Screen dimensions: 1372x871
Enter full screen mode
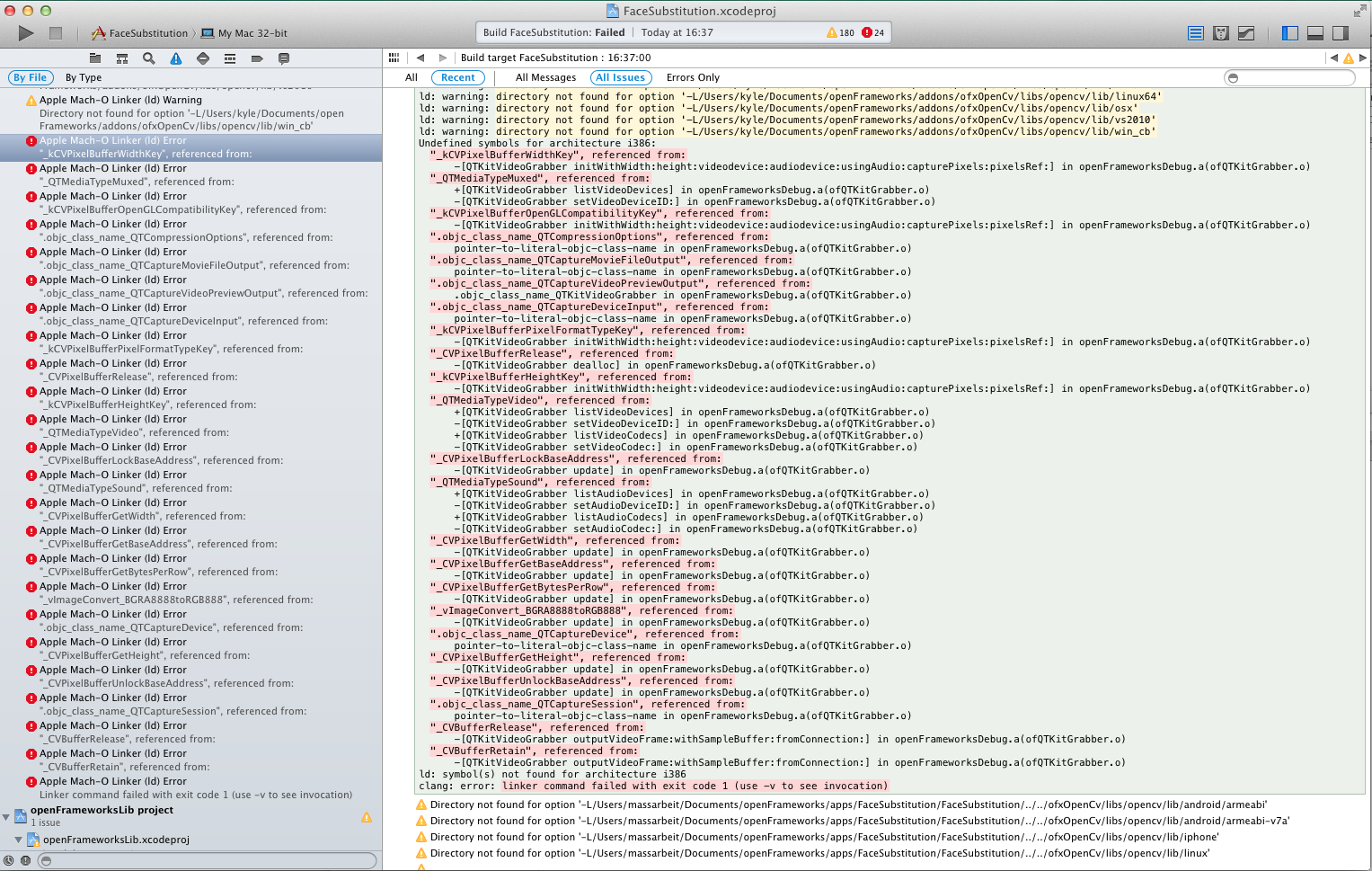pos(1359,11)
